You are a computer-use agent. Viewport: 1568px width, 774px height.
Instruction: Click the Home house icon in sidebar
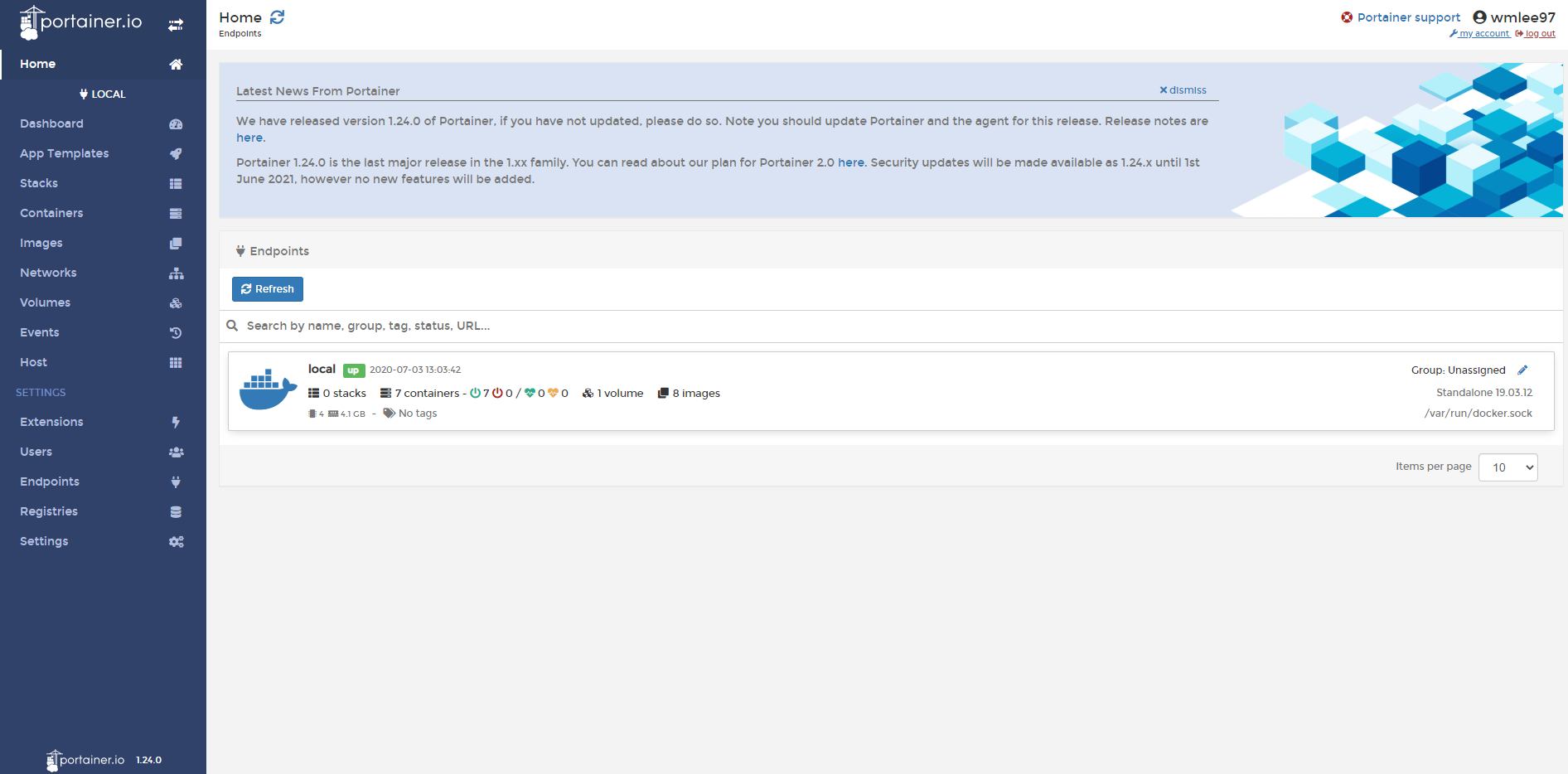[x=176, y=64]
